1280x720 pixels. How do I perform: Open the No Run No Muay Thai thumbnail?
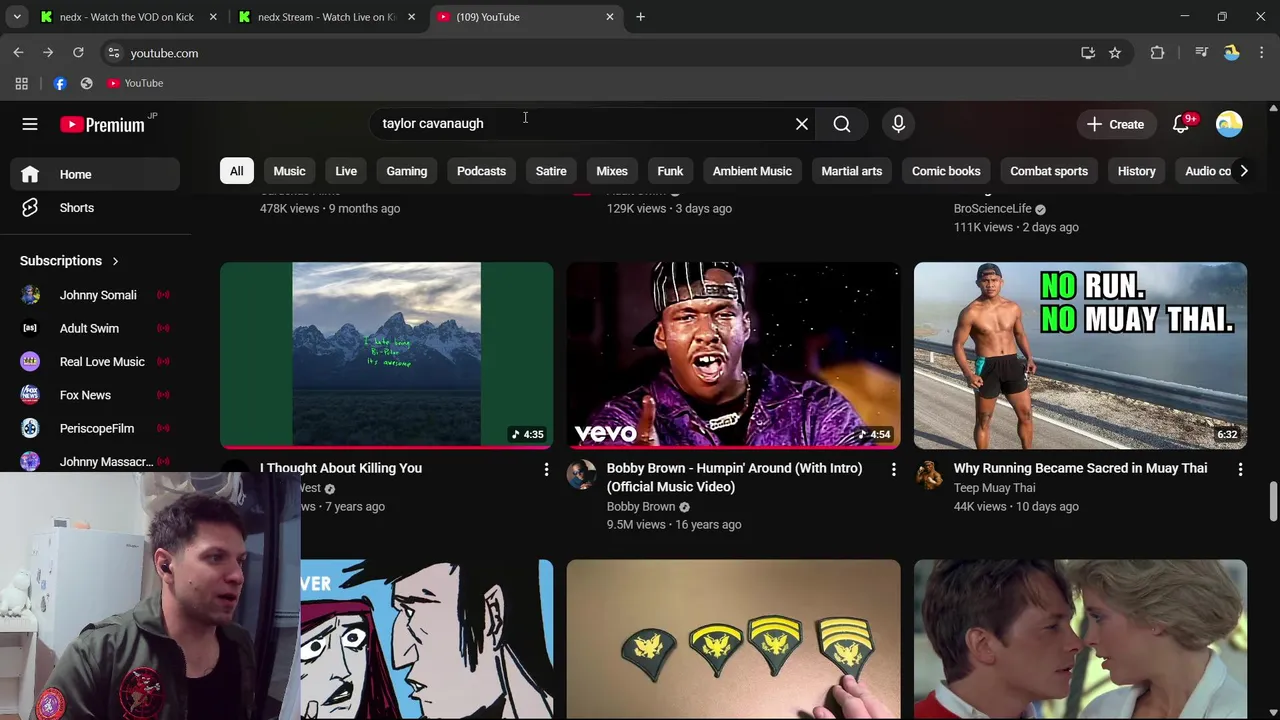(1080, 355)
